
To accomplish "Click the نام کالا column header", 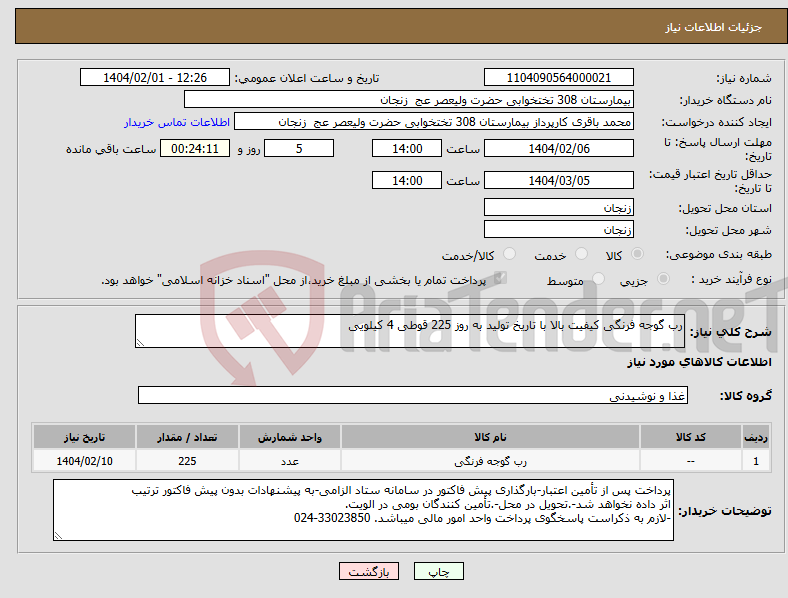I will (490, 437).
